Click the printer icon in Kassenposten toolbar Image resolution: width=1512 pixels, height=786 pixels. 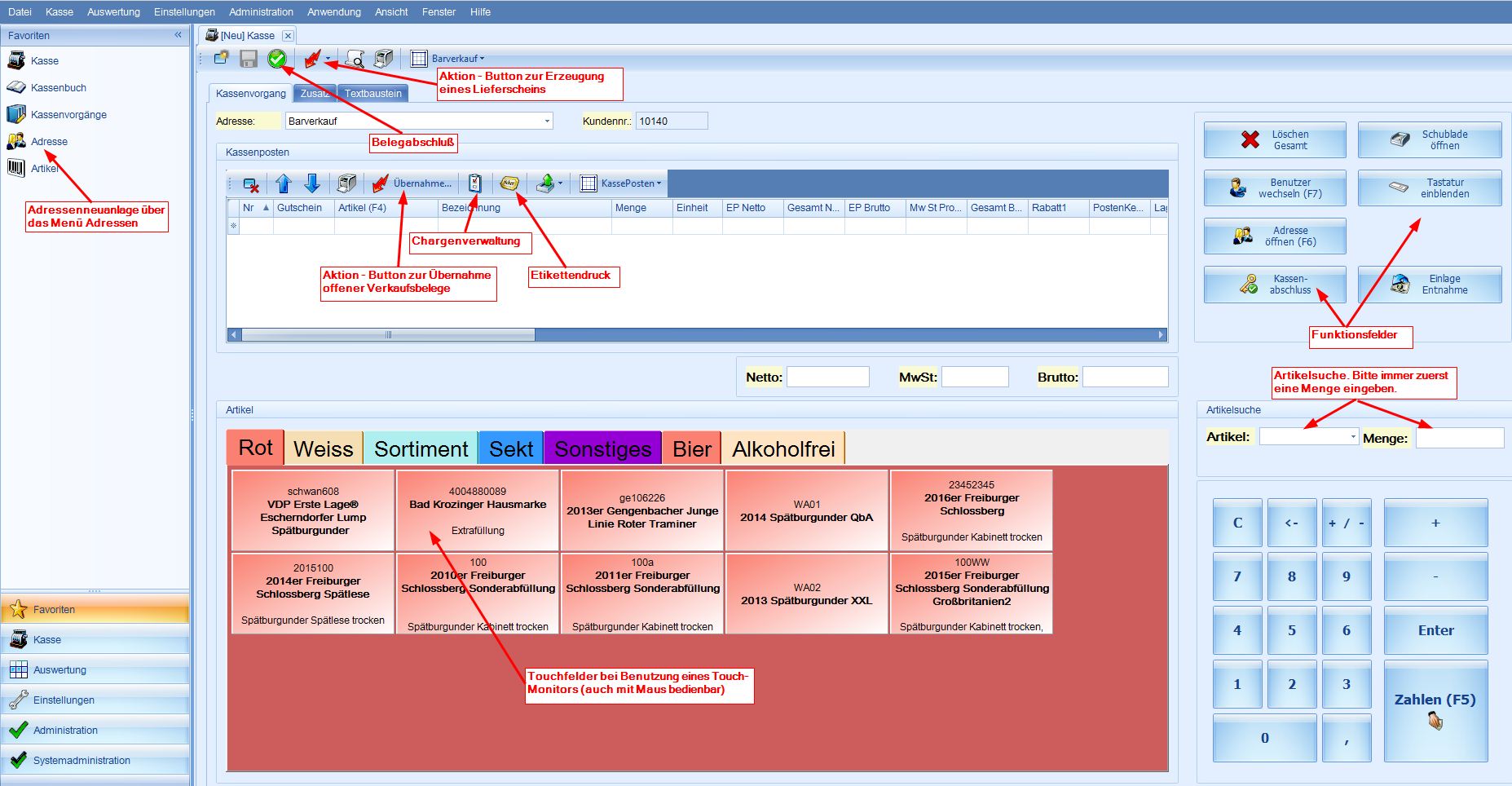[346, 183]
